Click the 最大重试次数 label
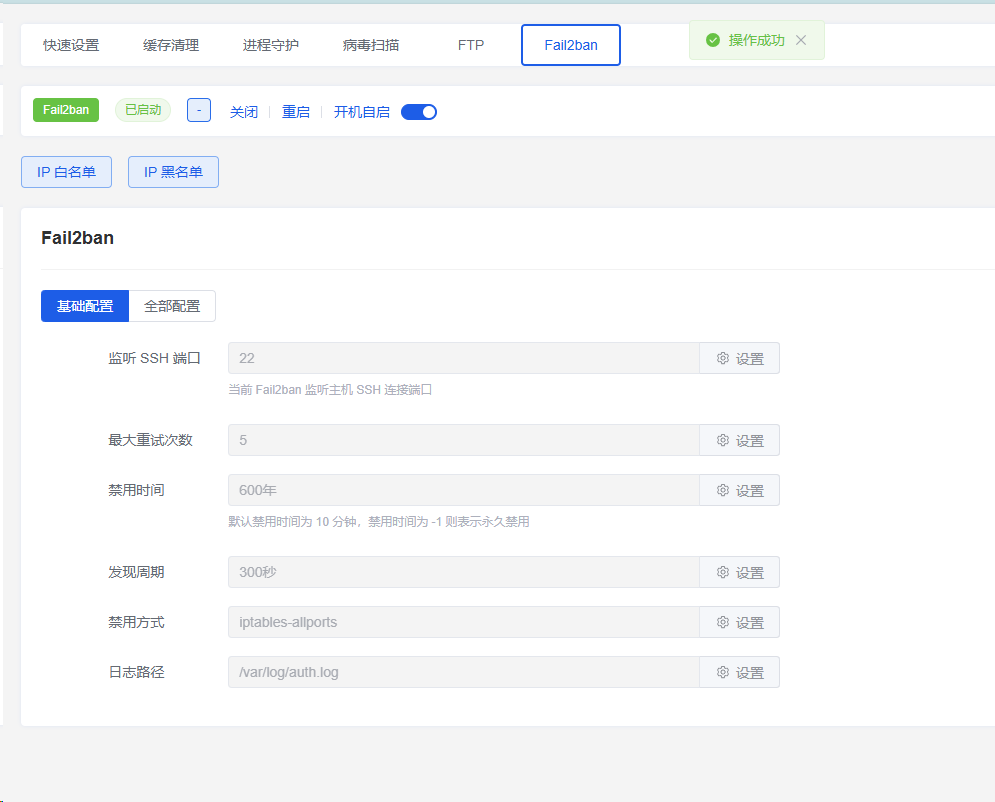995x802 pixels. pos(150,440)
